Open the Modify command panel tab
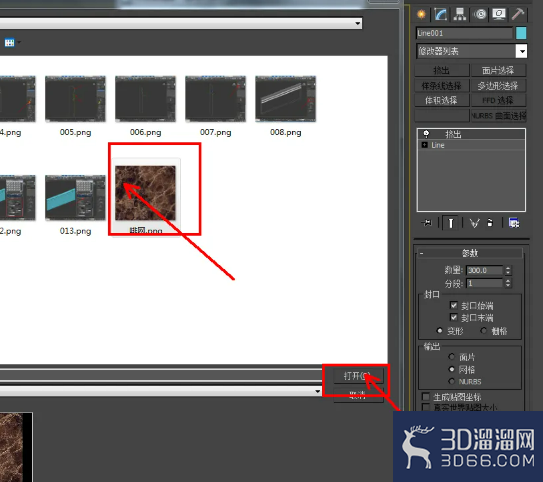 click(440, 14)
